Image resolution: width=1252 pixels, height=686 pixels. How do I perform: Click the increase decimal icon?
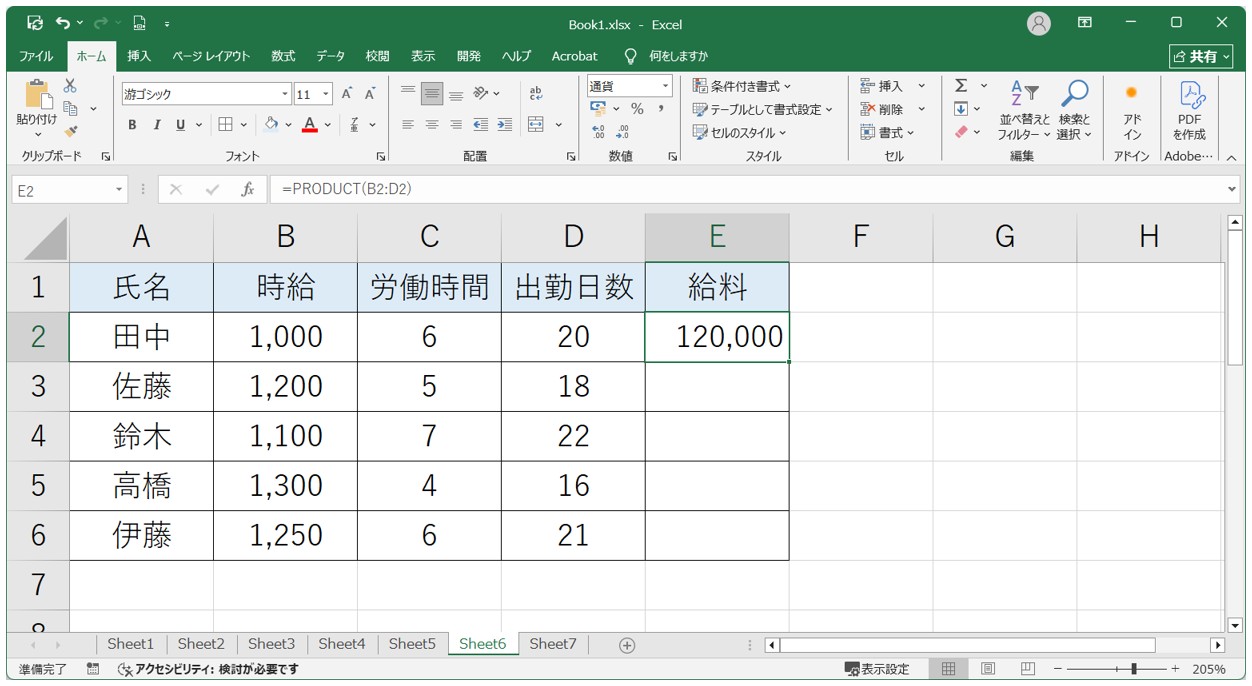pos(599,132)
